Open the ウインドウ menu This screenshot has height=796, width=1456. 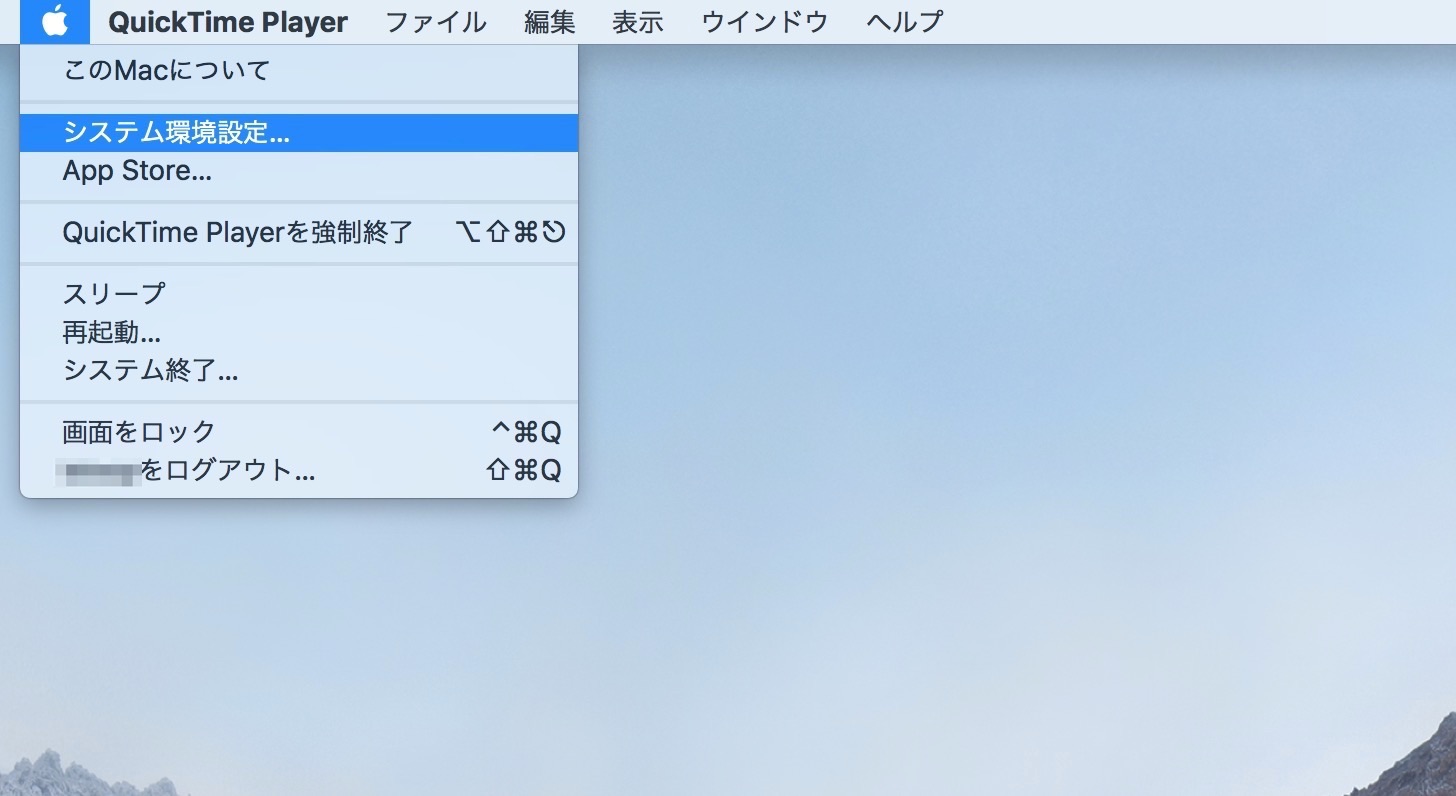tap(765, 21)
